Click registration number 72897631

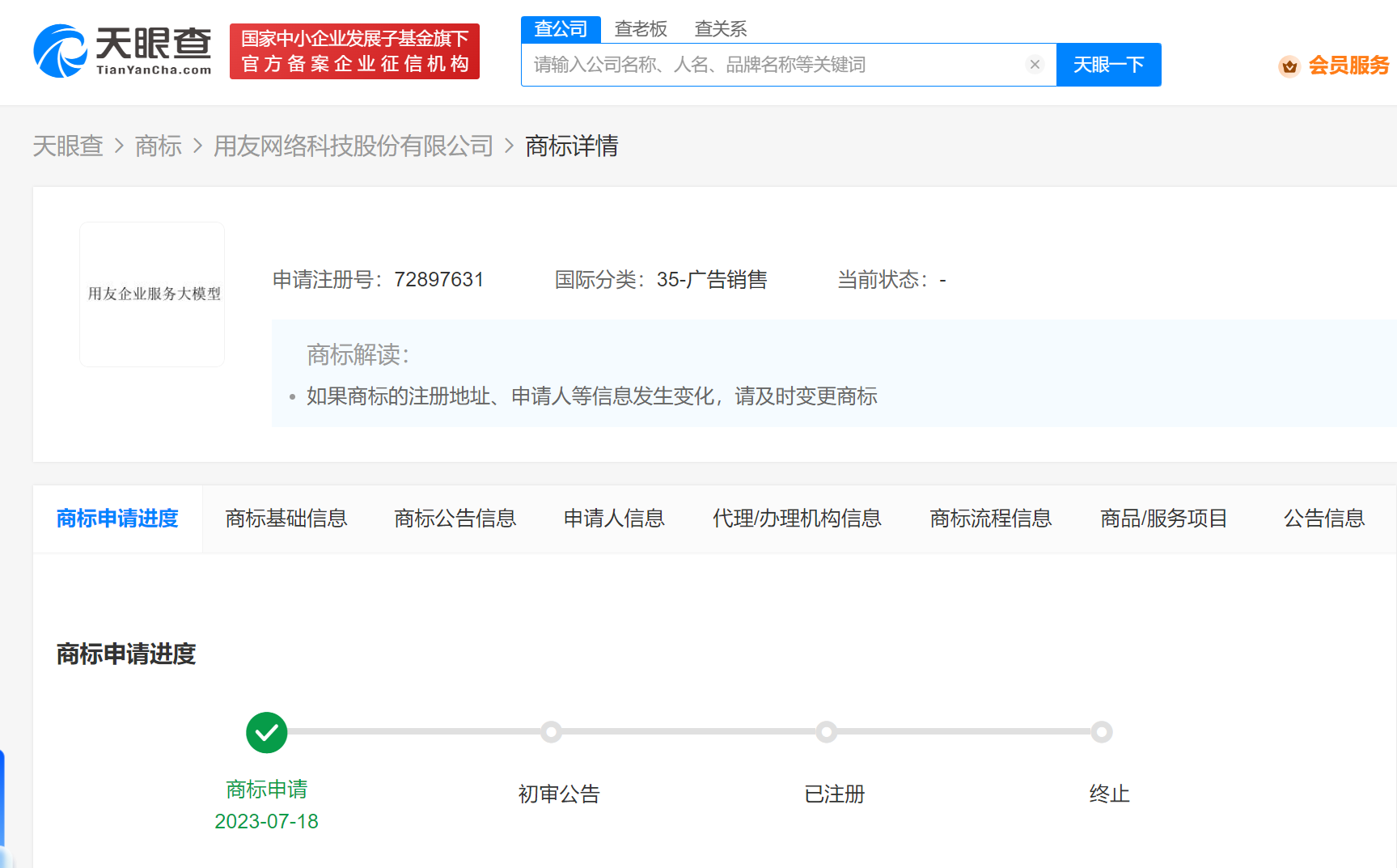[439, 280]
